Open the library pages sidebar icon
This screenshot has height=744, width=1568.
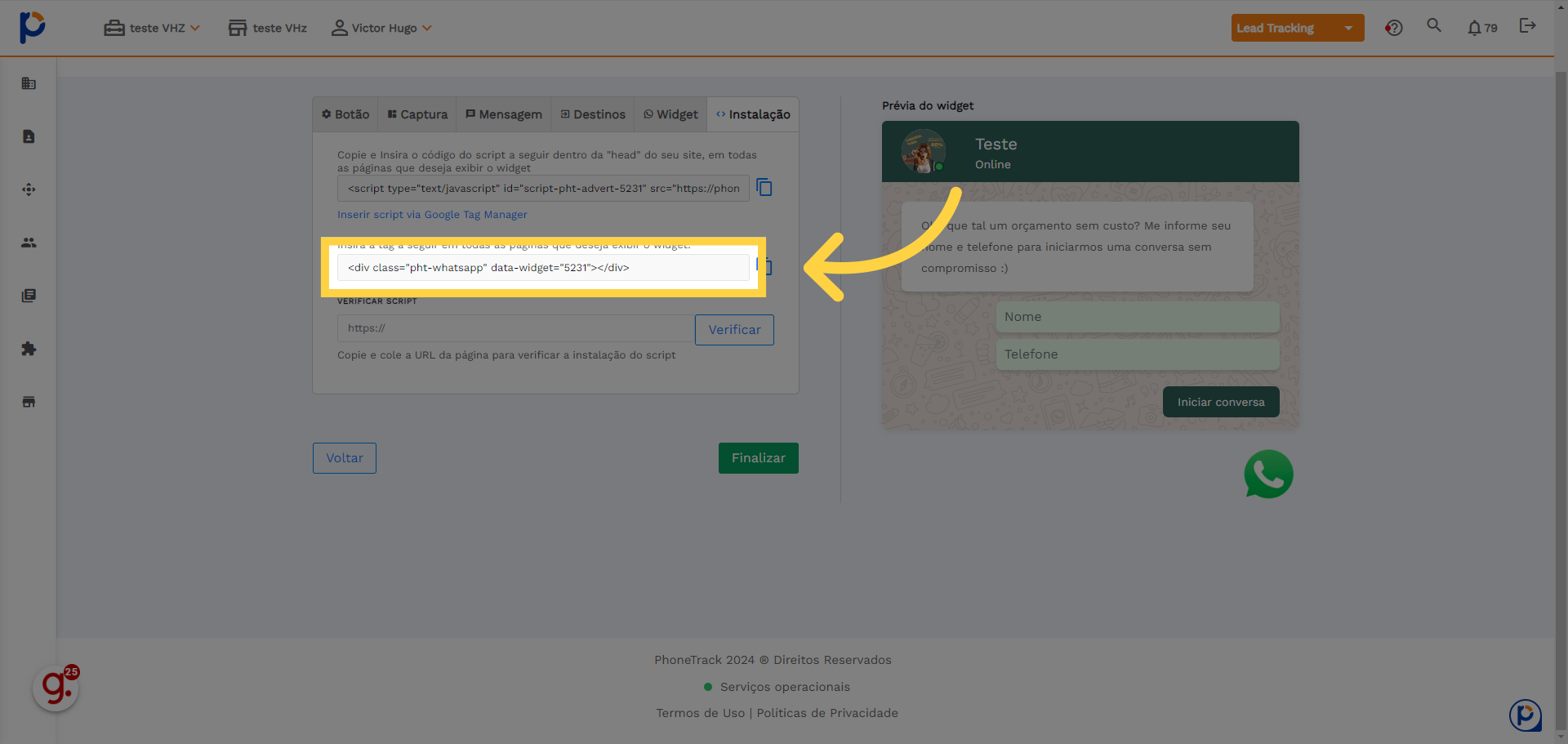coord(29,296)
